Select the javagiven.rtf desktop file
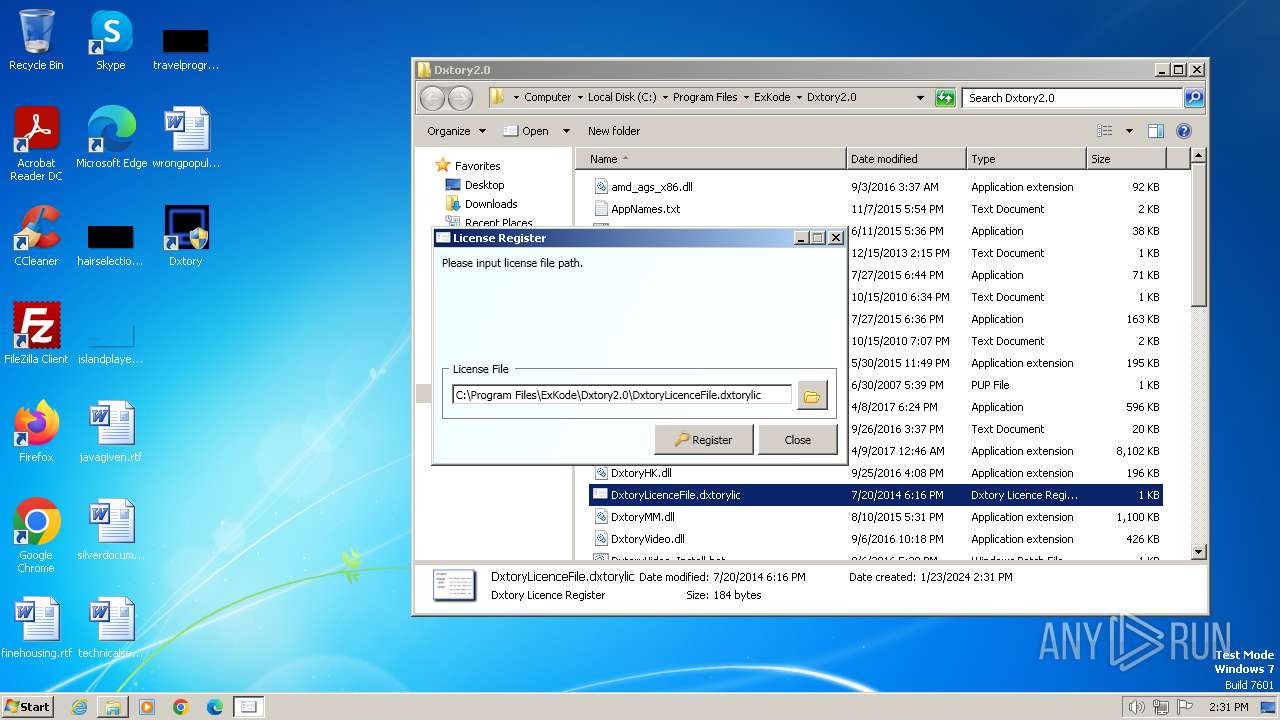The width and height of the screenshot is (1280, 720). tap(111, 431)
